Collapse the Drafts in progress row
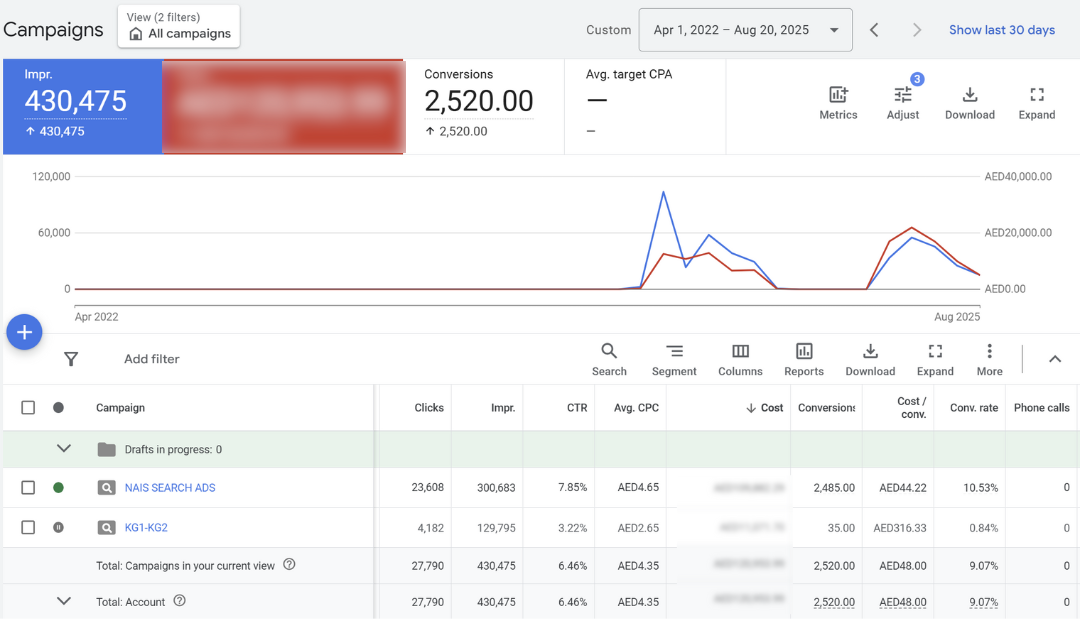Viewport: 1080px width, 620px height. [x=64, y=449]
